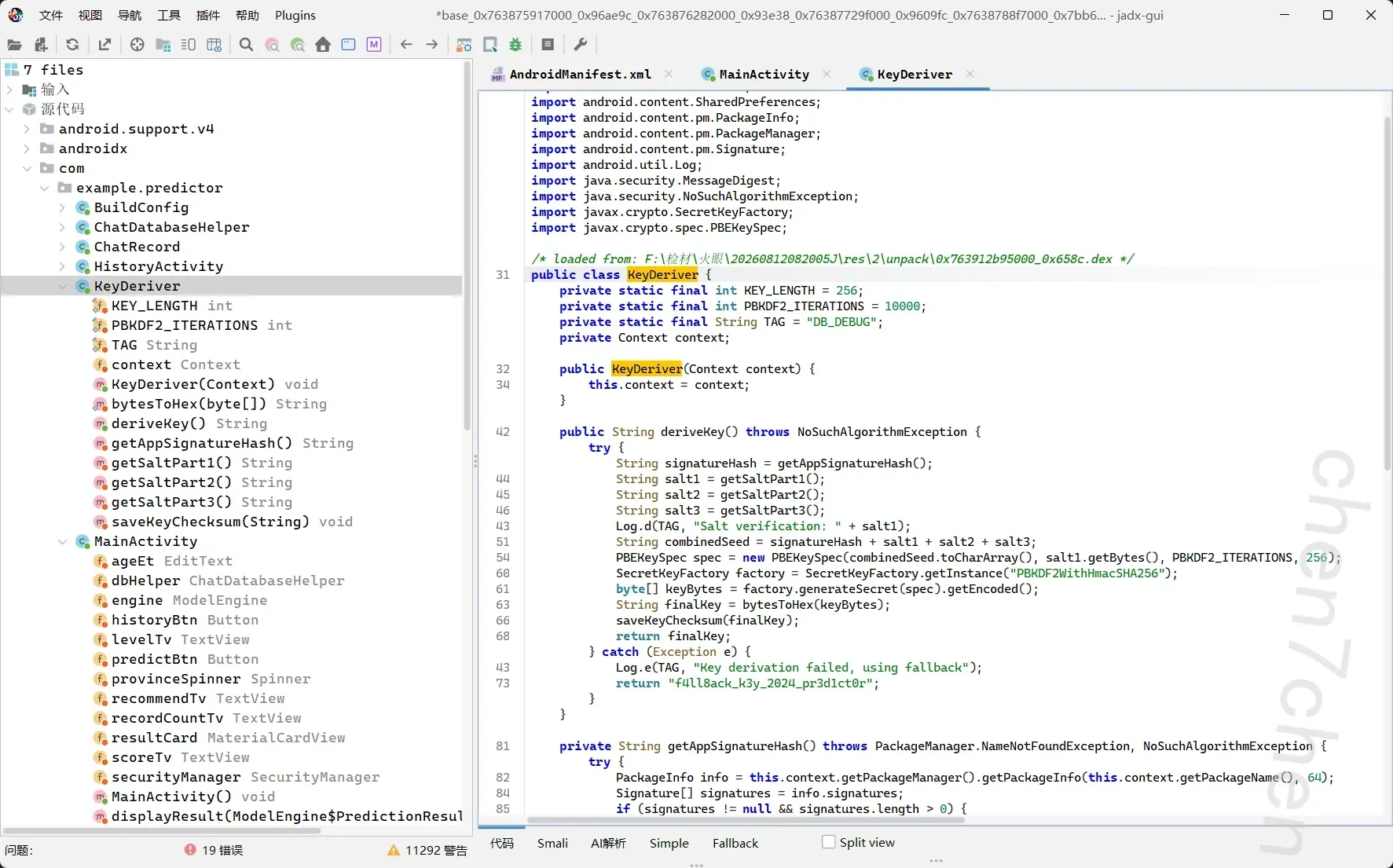Close the KeyDeriver editor tab
Screen dimensions: 1393x868
click(x=970, y=74)
